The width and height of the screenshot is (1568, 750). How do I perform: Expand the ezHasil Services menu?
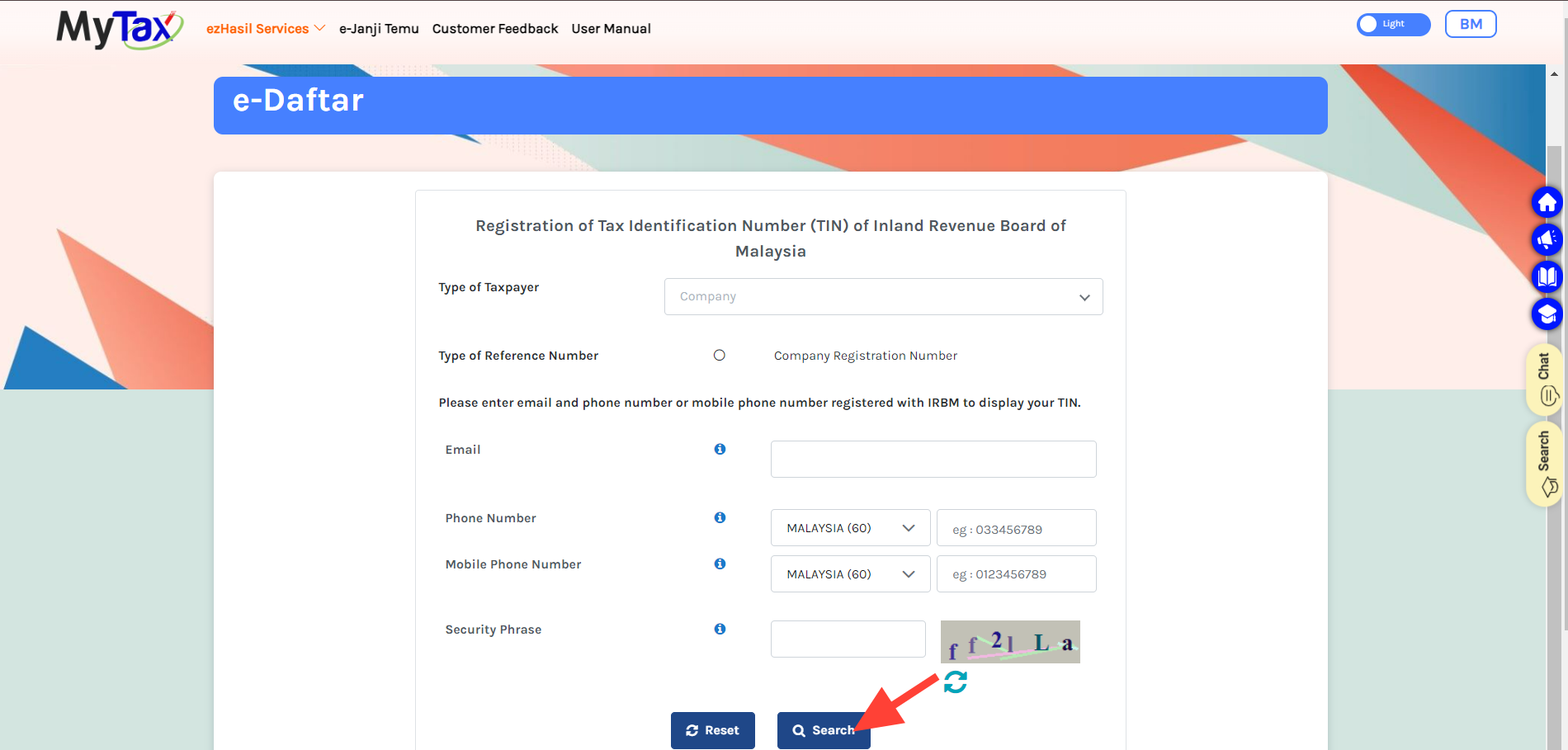[266, 29]
